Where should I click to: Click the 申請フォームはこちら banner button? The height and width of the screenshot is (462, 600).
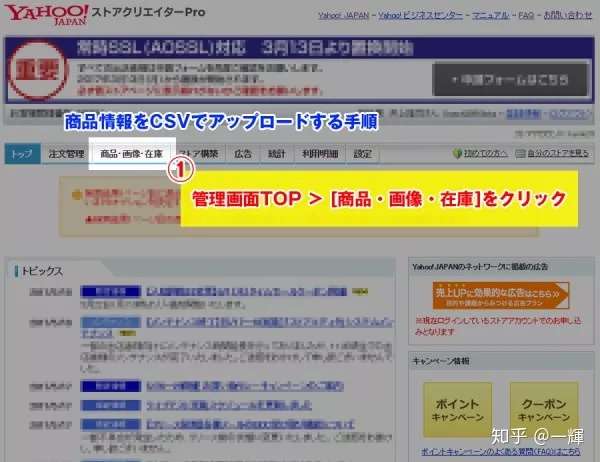(x=510, y=80)
